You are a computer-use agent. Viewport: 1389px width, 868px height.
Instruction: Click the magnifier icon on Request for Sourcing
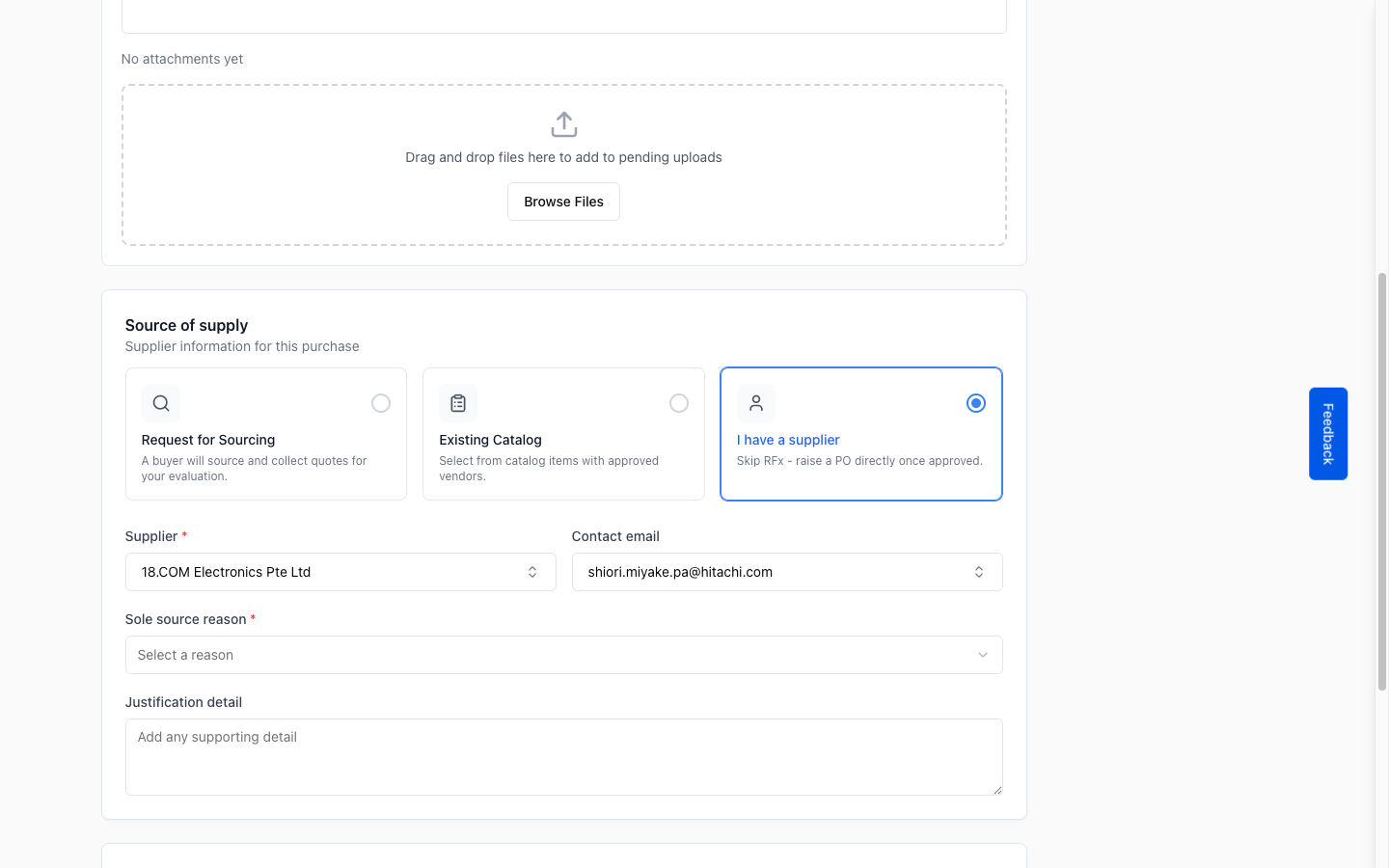tap(161, 403)
